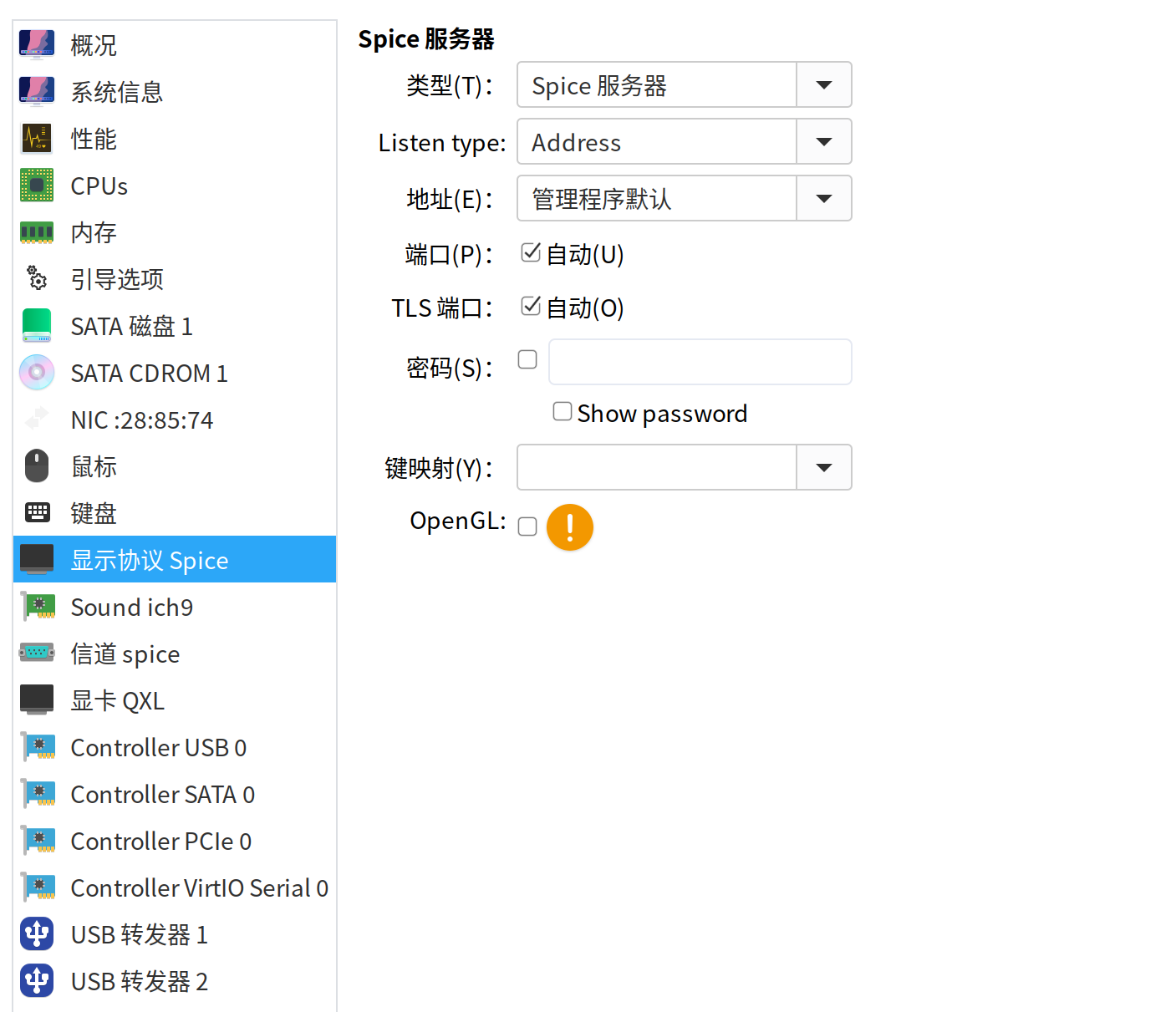
Task: Click the 密码 password input field
Action: [700, 362]
